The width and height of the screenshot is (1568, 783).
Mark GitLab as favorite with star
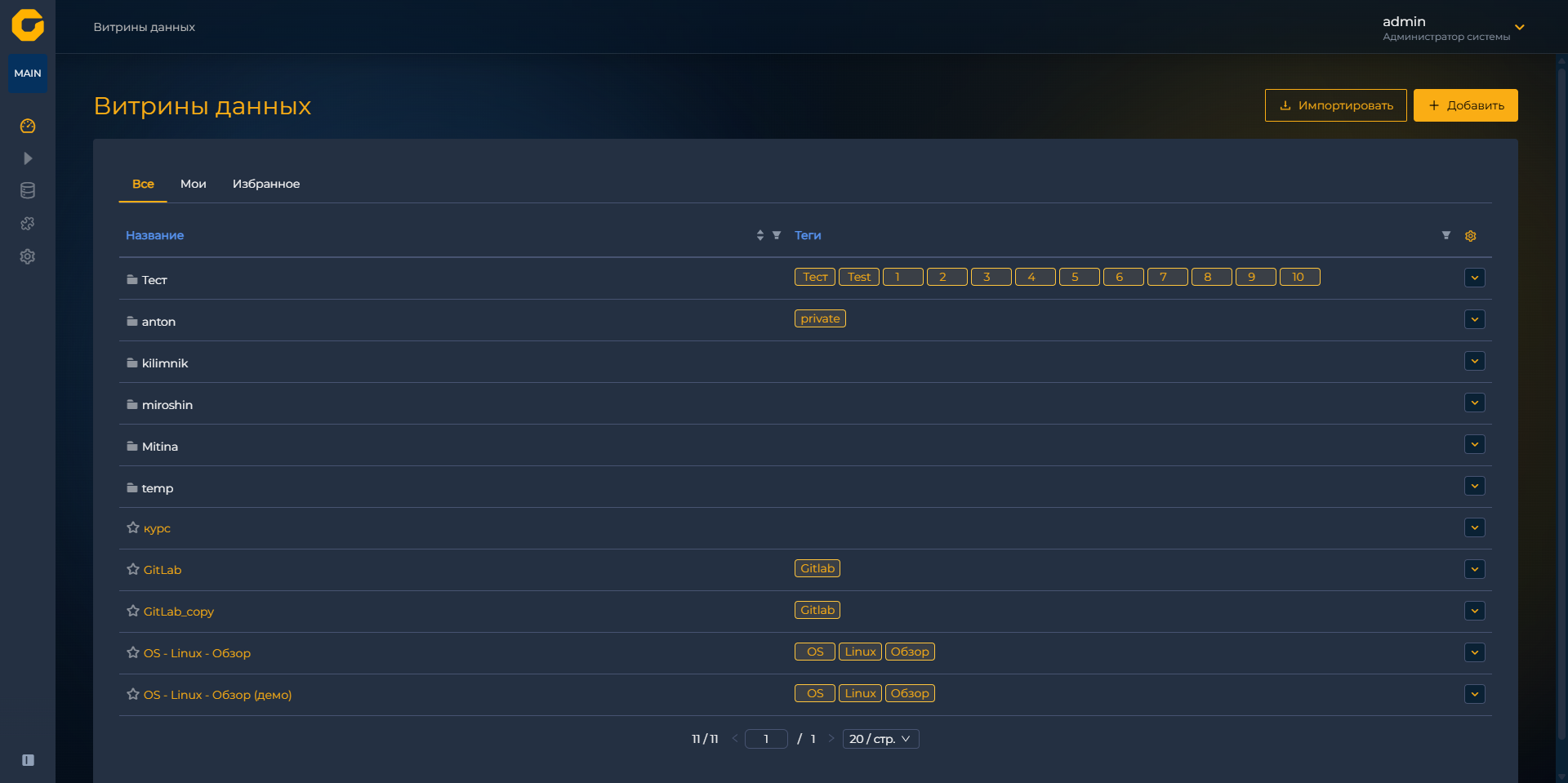(x=133, y=569)
